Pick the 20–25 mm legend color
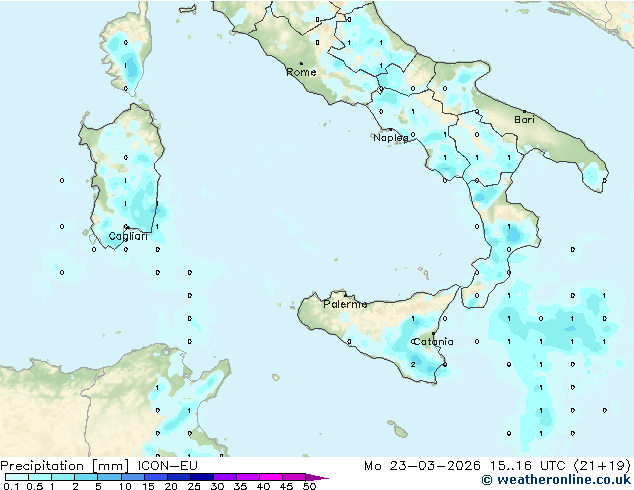Screen dimensions: 634x490 point(178,477)
